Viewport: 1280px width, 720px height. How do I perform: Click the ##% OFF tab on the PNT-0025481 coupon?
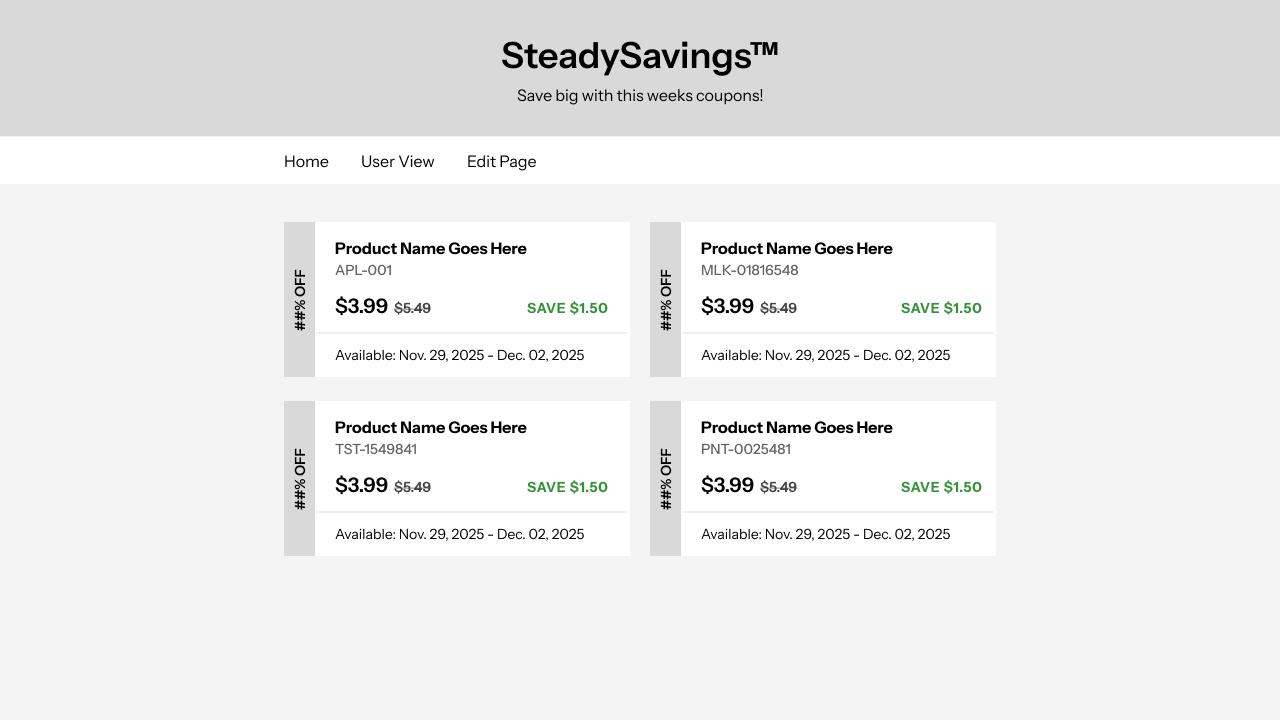pyautogui.click(x=666, y=478)
